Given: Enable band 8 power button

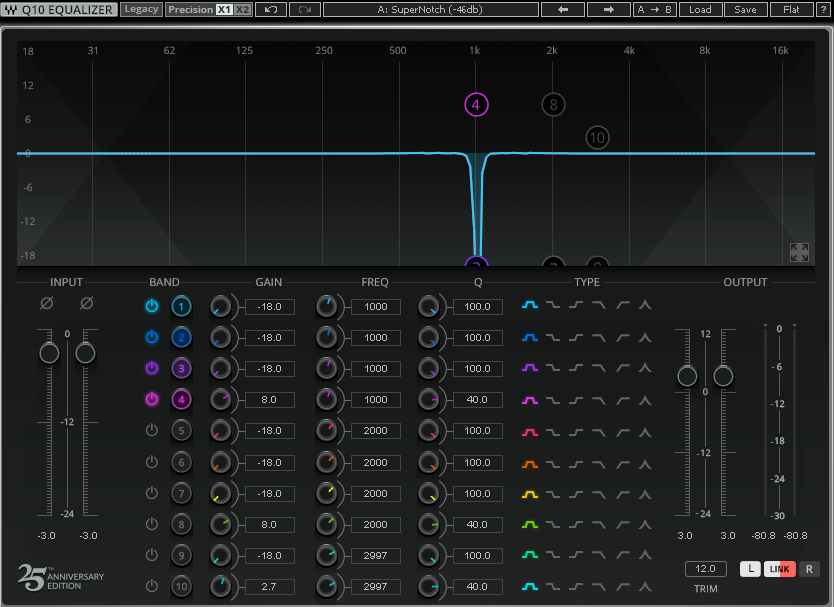Looking at the screenshot, I should tap(152, 523).
